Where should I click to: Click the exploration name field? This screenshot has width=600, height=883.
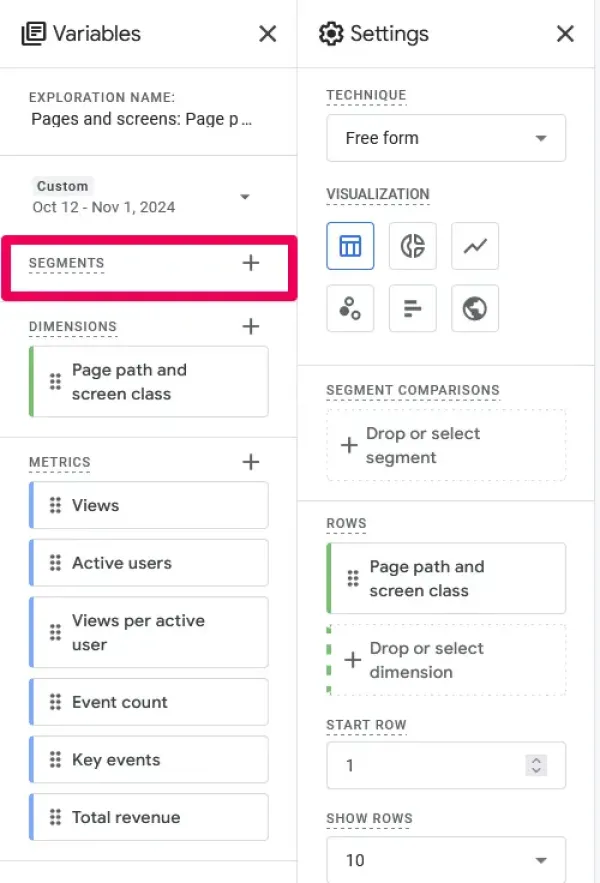pyautogui.click(x=142, y=119)
